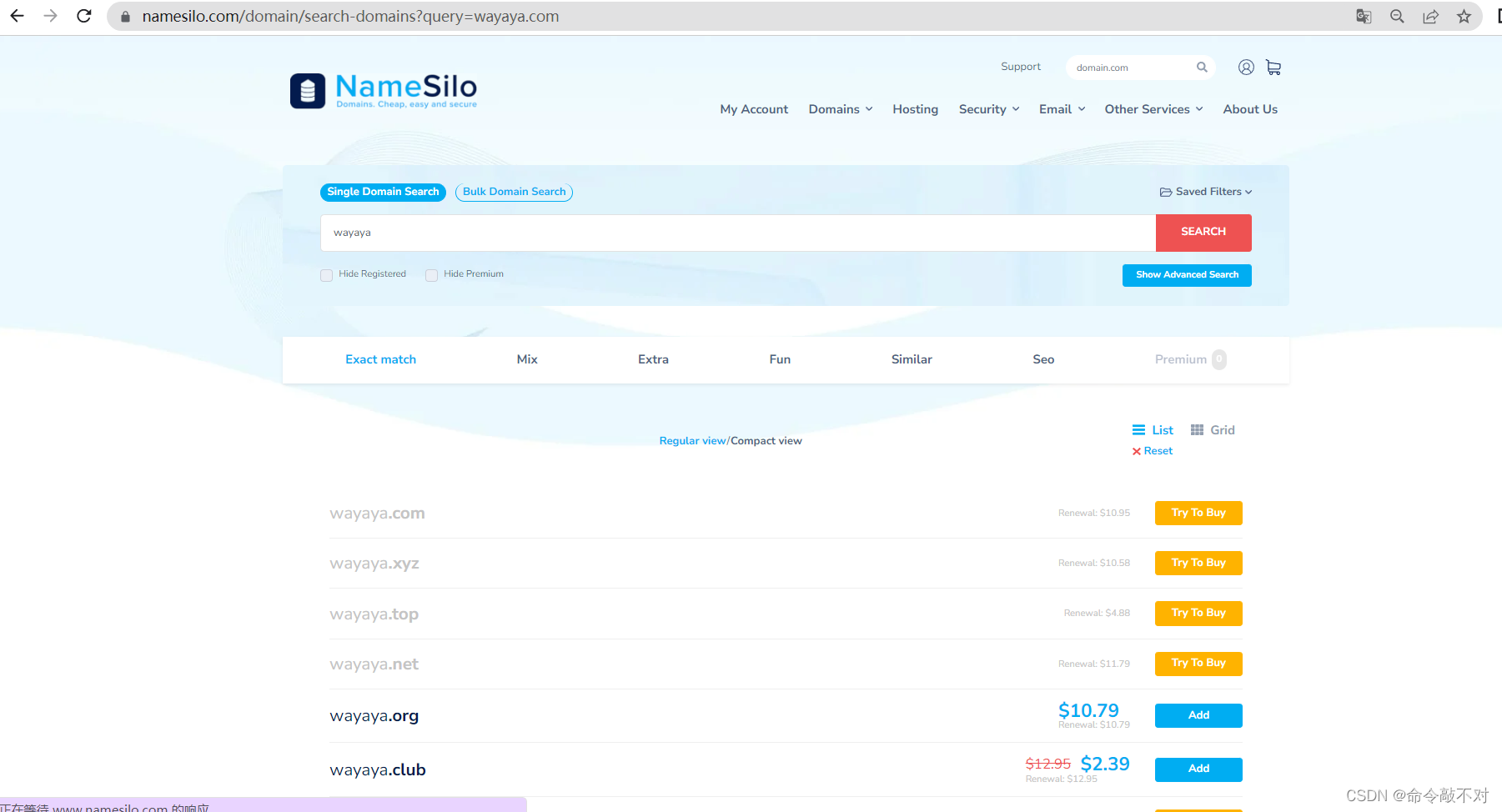Reload the page with browser refresh icon
Image resolution: width=1502 pixels, height=812 pixels.
pos(84,16)
